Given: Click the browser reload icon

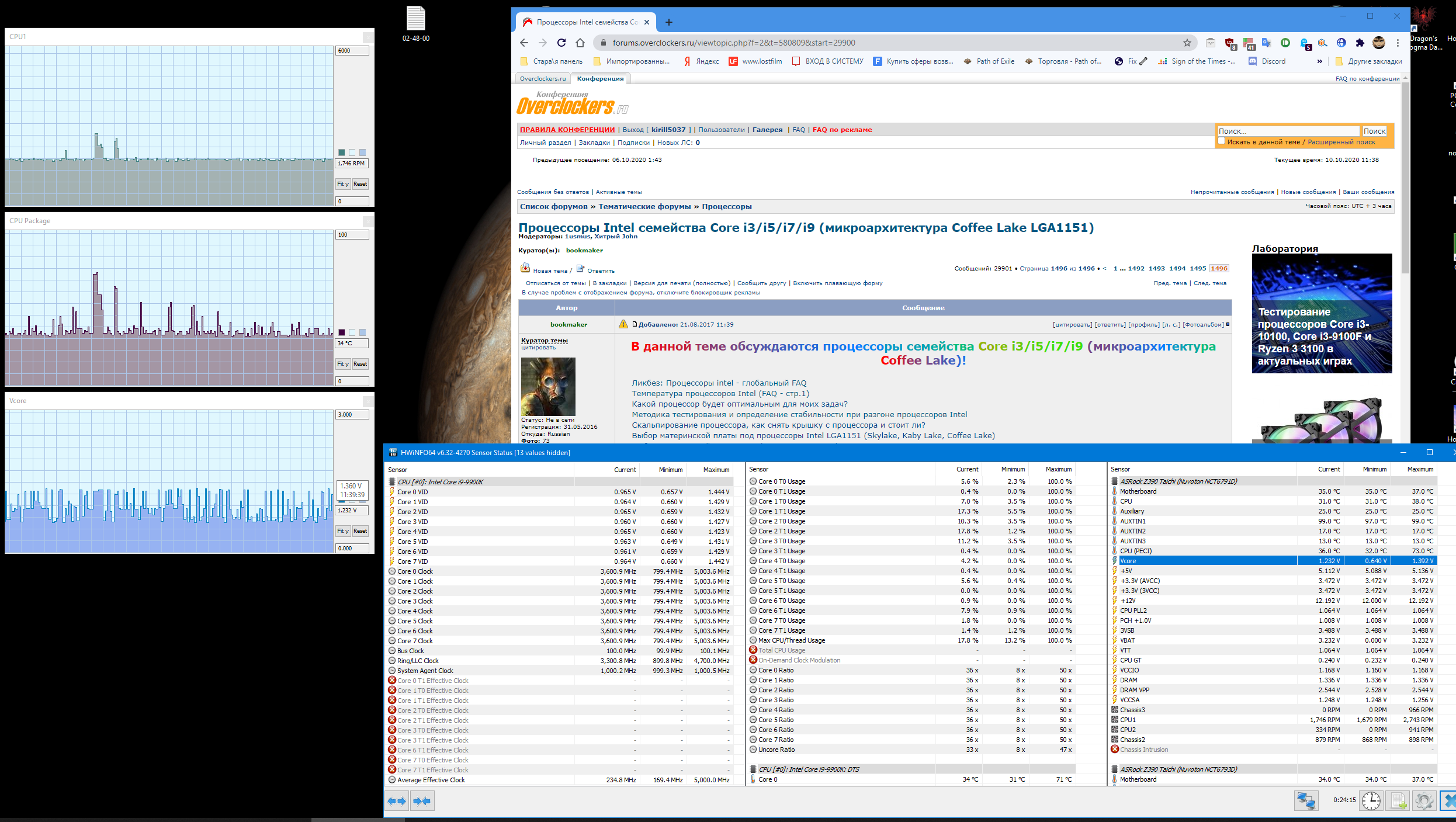Looking at the screenshot, I should click(561, 43).
